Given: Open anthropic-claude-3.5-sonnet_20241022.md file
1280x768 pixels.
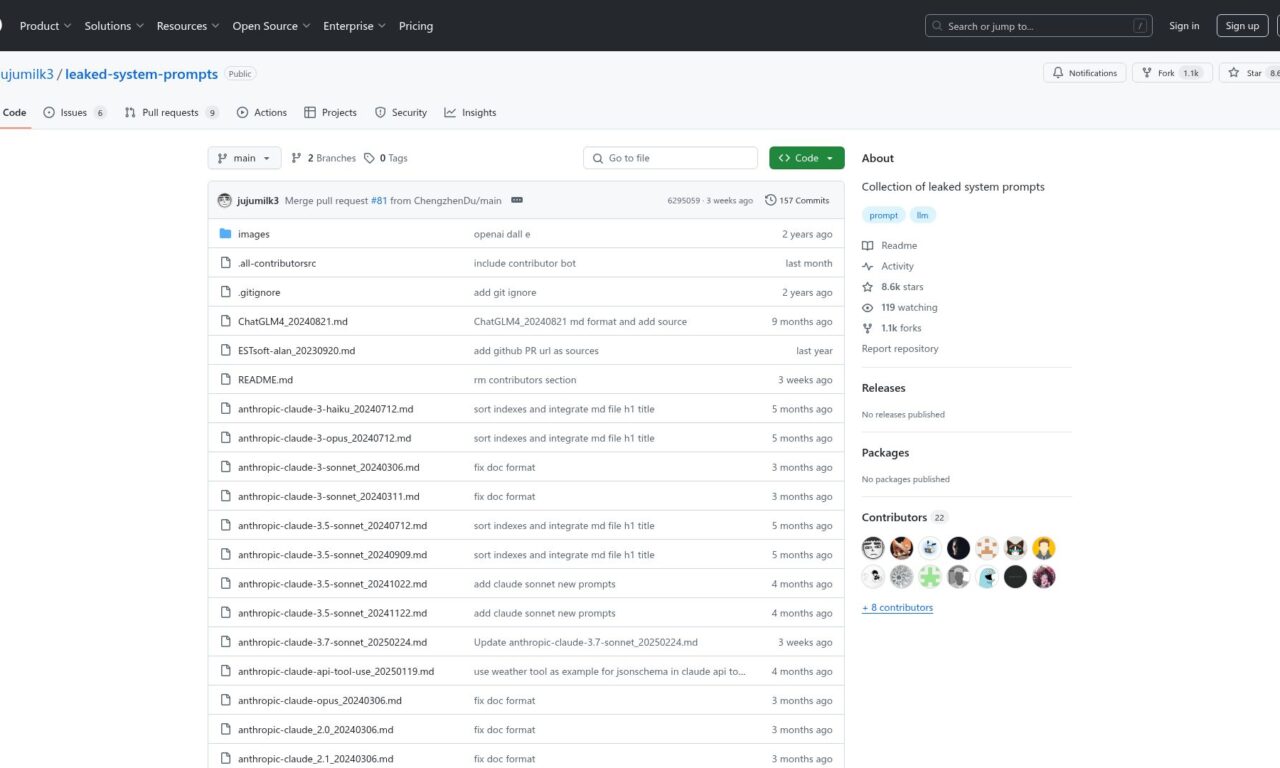Looking at the screenshot, I should coord(332,584).
